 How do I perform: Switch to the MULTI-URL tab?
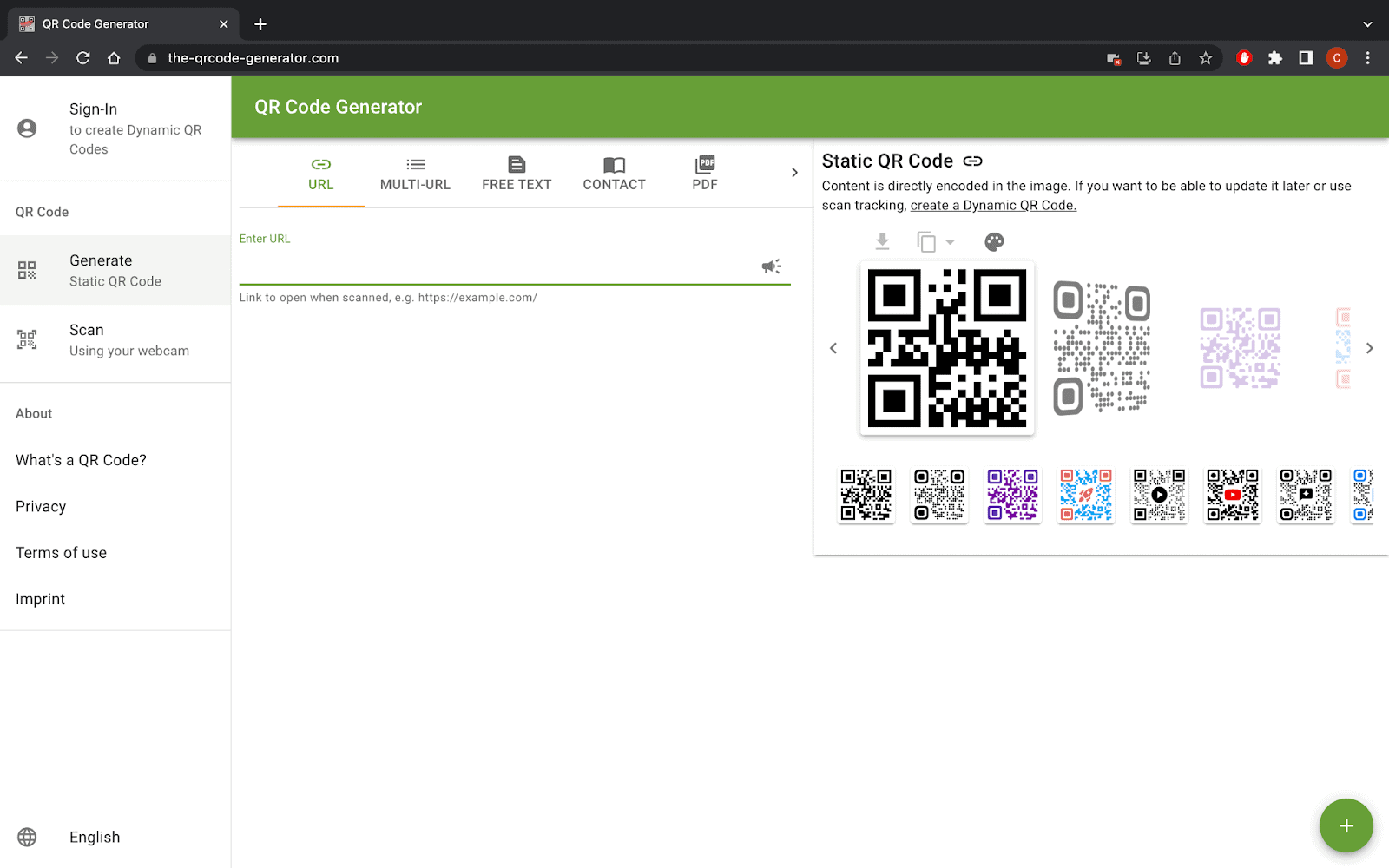point(415,174)
